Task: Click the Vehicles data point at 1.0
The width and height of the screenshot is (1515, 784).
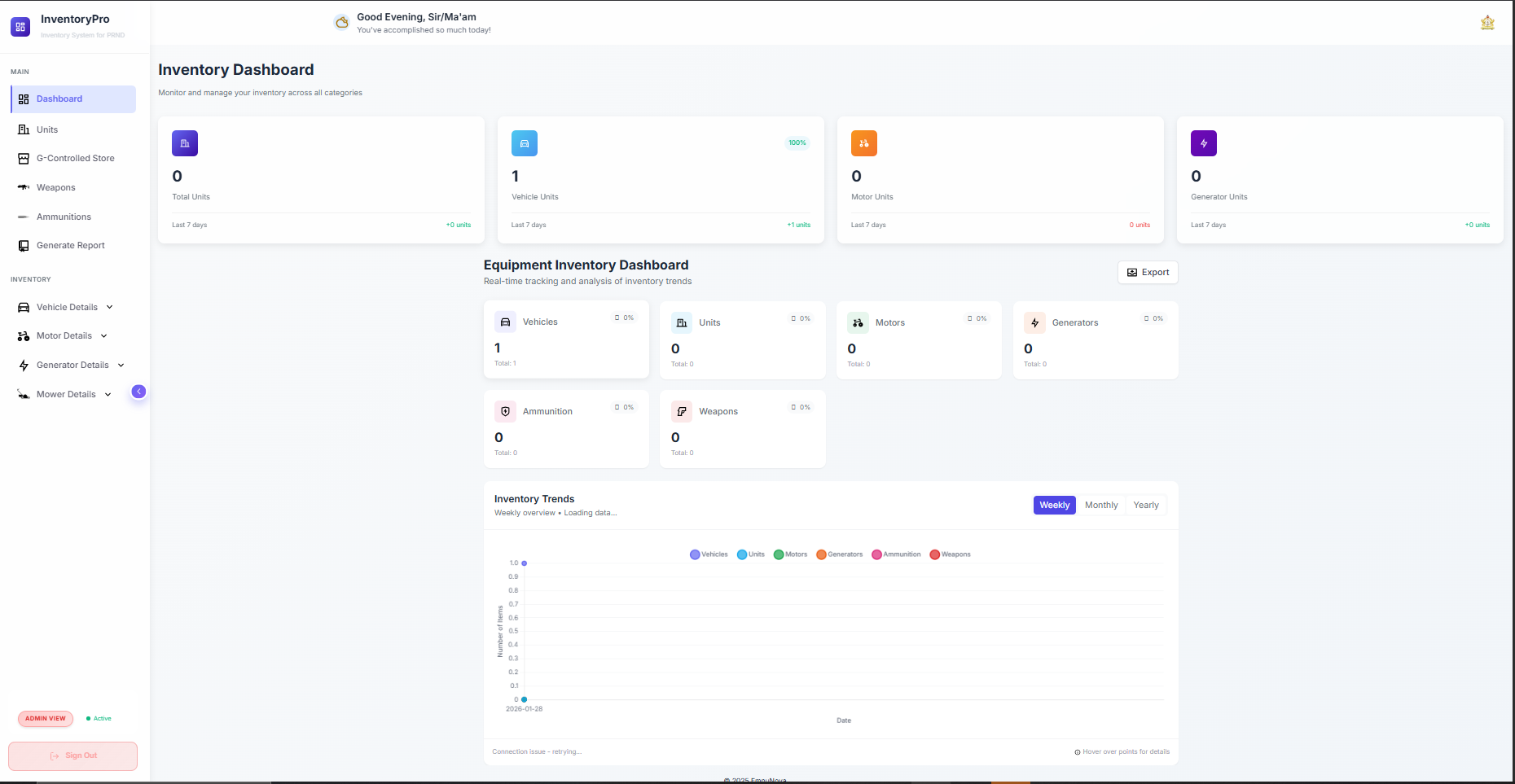Action: [524, 563]
